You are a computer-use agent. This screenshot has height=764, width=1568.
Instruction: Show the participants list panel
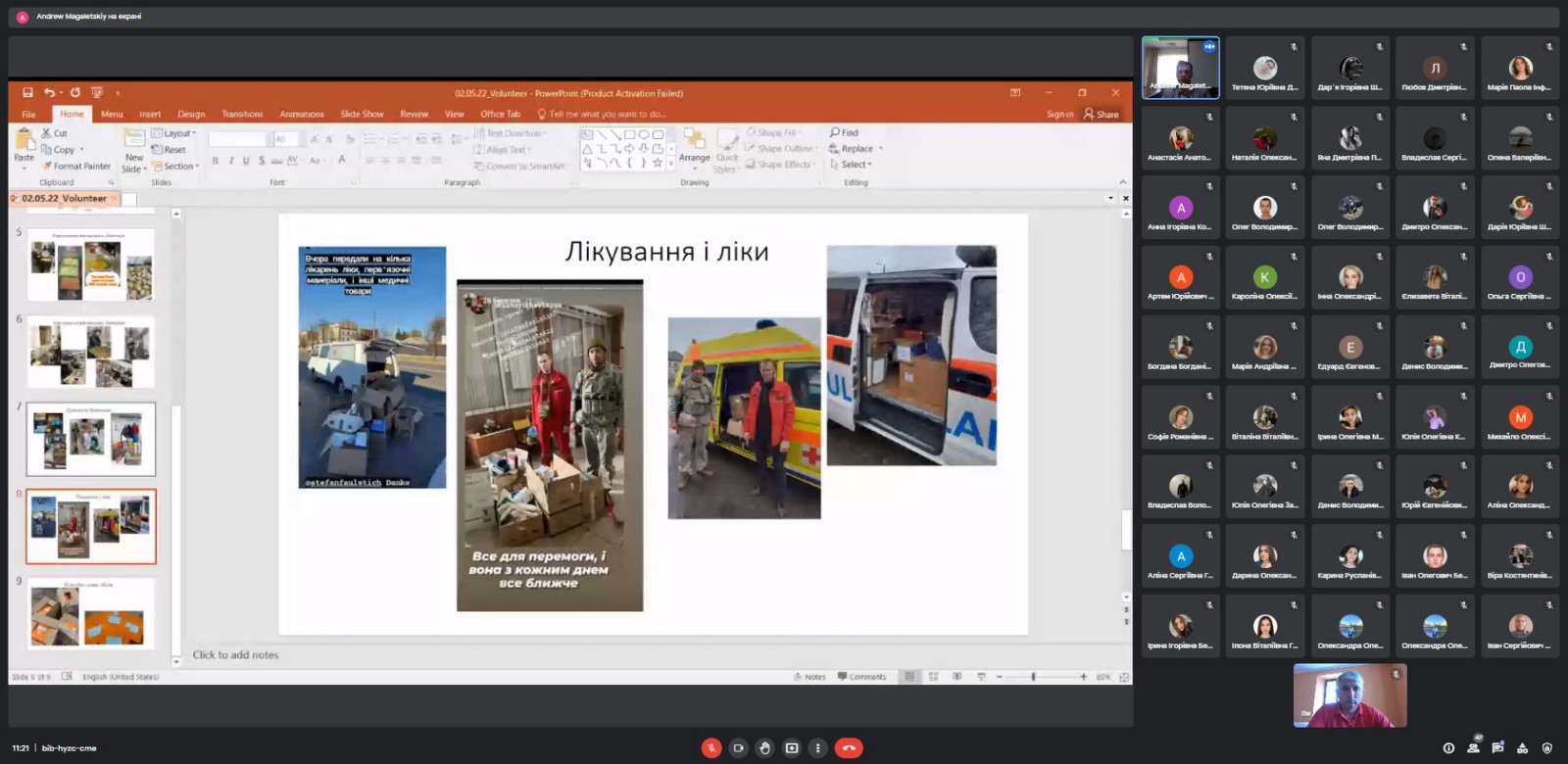(1473, 748)
